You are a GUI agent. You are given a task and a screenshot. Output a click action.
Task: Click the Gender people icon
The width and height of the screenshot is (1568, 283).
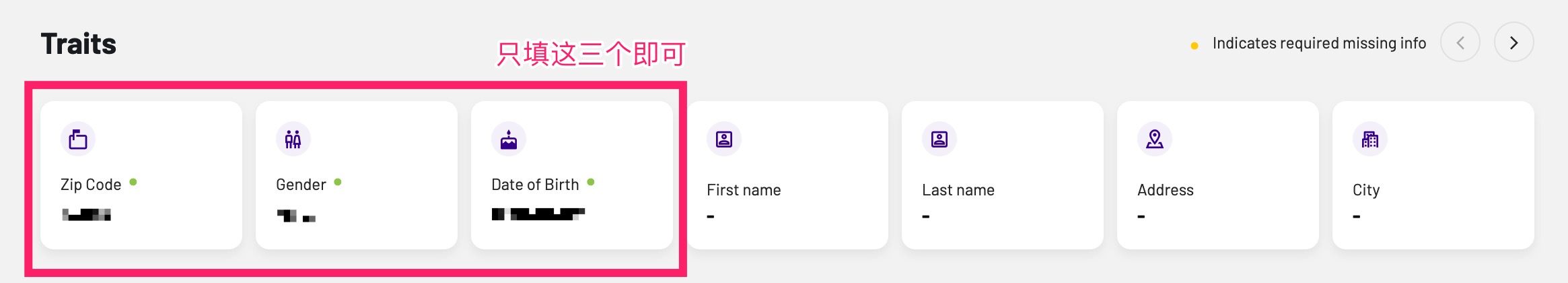[x=293, y=139]
